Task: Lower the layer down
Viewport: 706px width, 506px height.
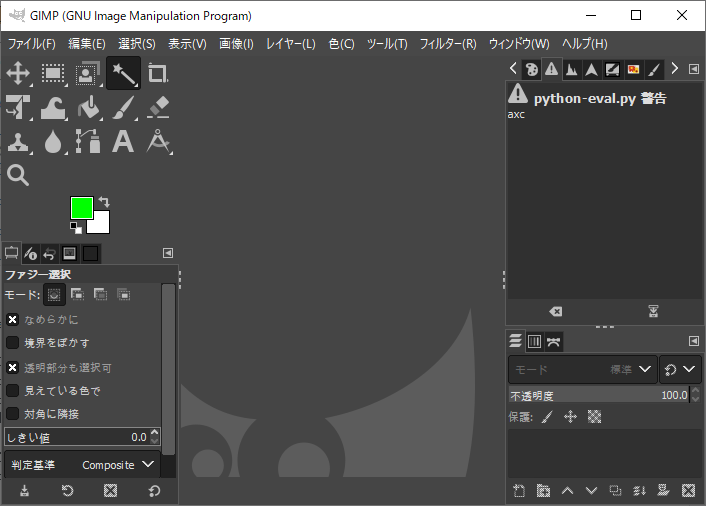Action: (591, 491)
